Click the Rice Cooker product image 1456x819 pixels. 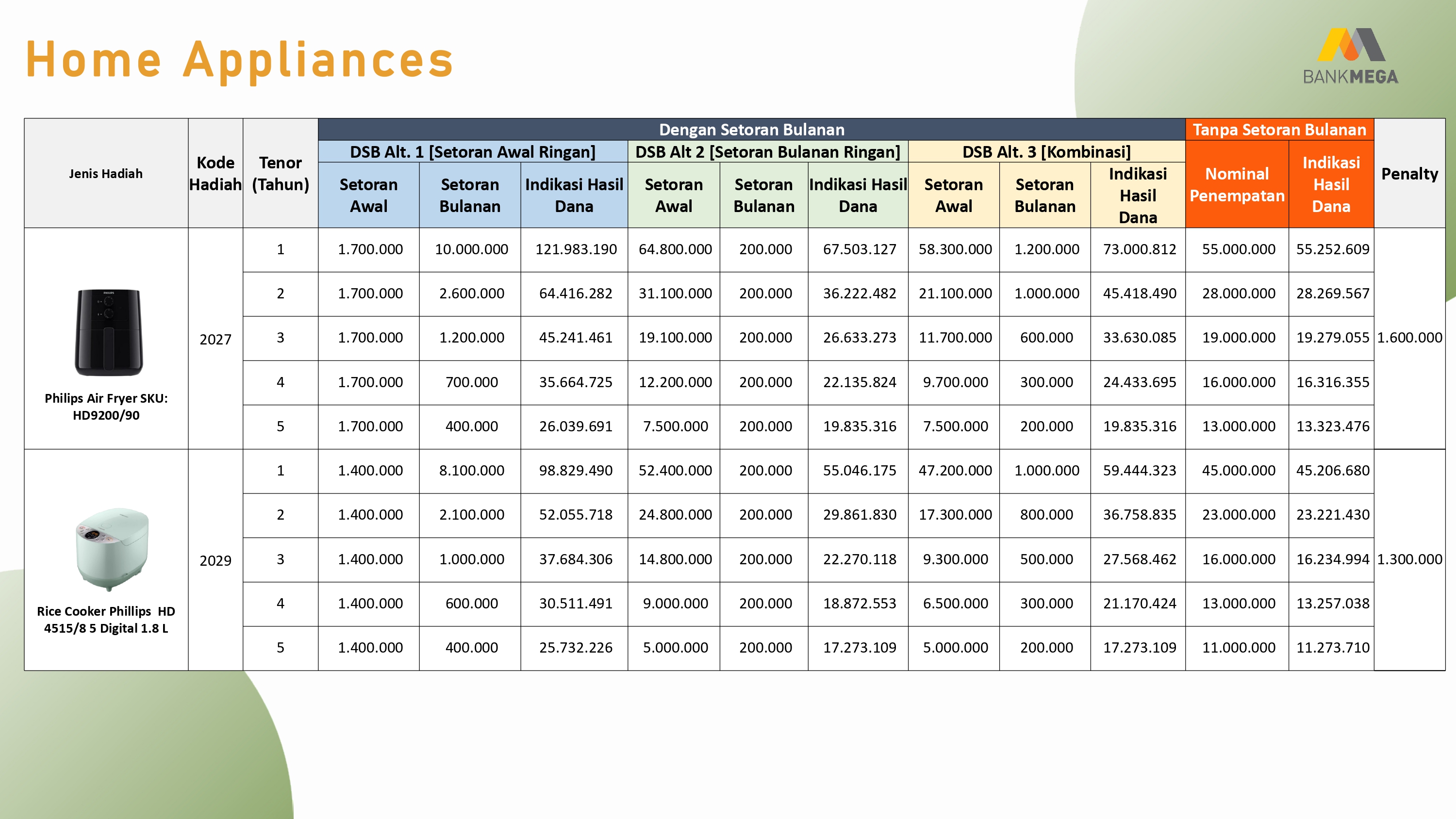click(112, 549)
